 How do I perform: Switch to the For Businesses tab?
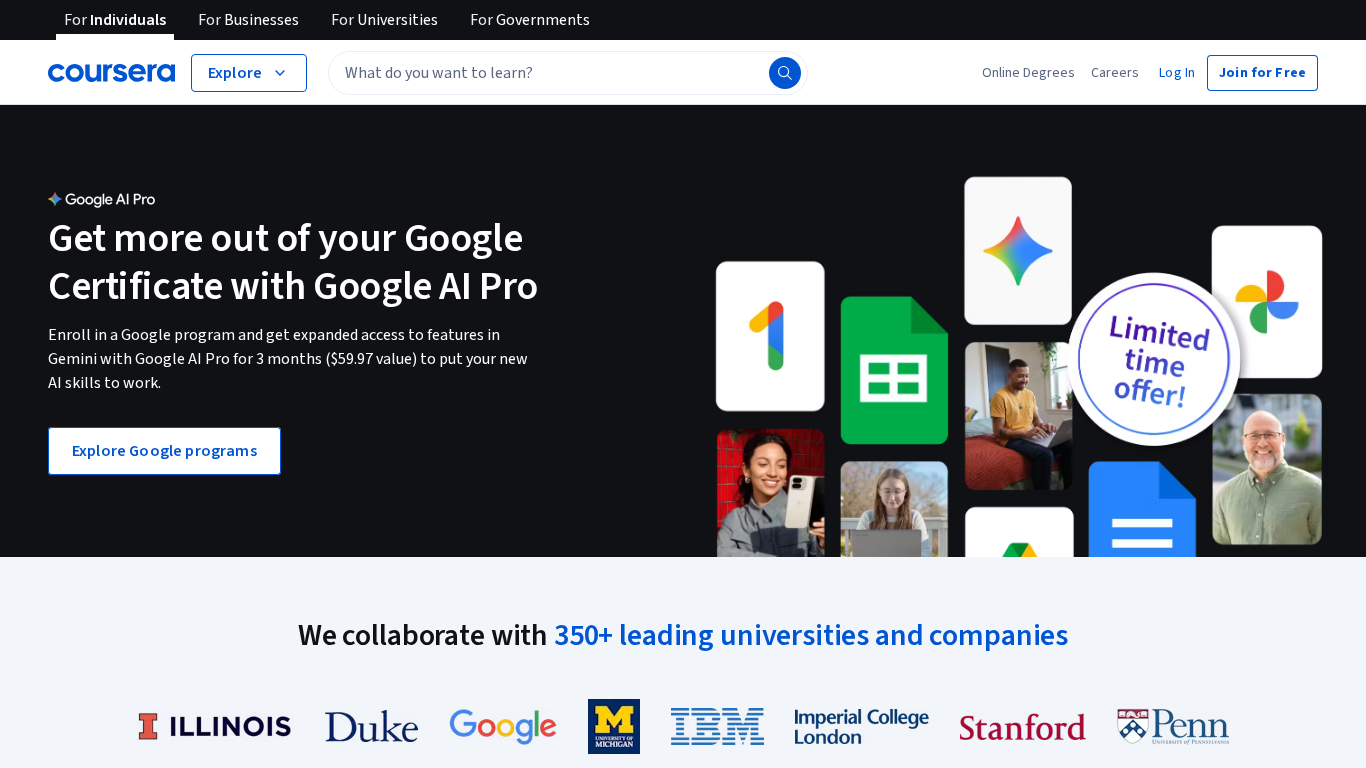[x=248, y=19]
